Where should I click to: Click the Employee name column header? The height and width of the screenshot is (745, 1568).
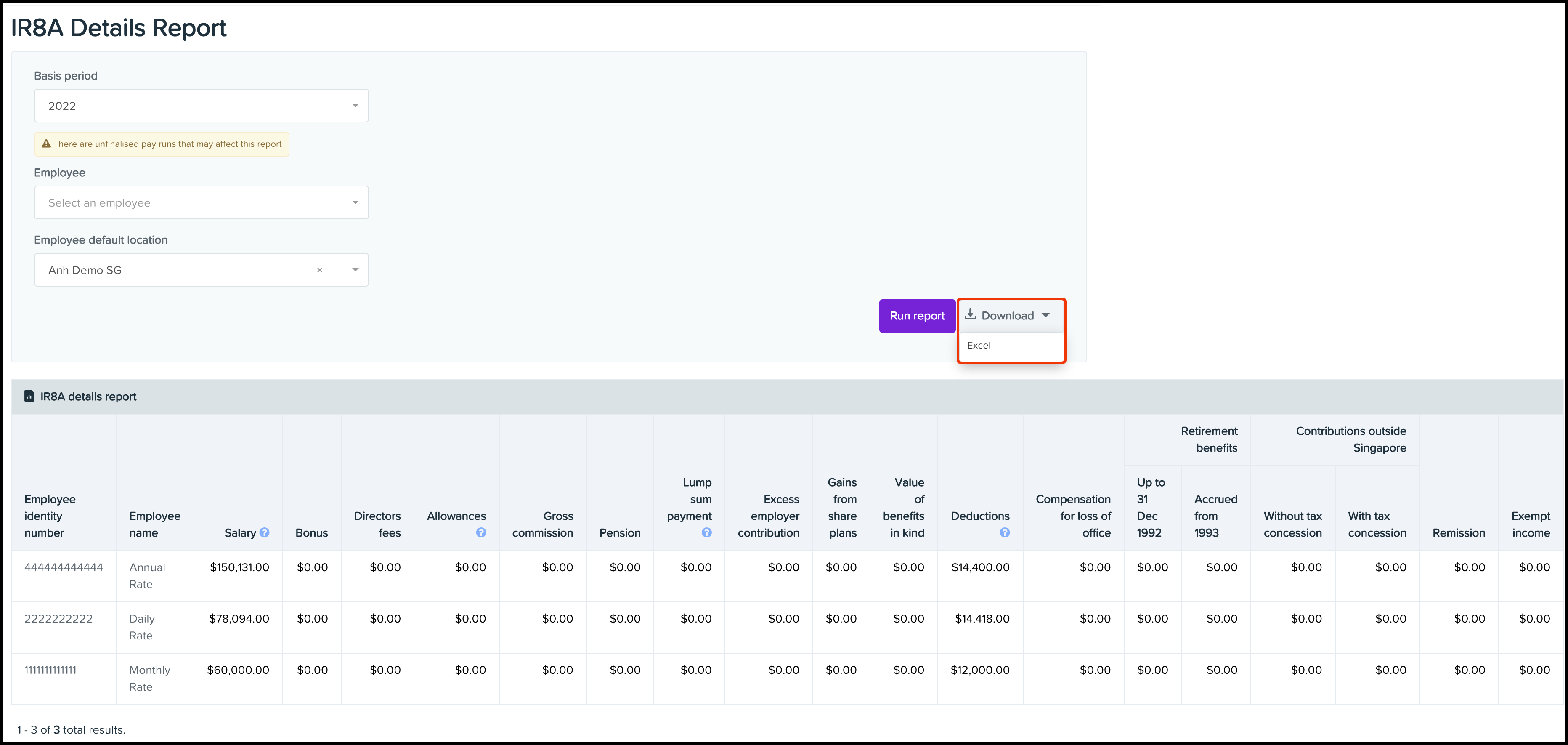(x=154, y=524)
